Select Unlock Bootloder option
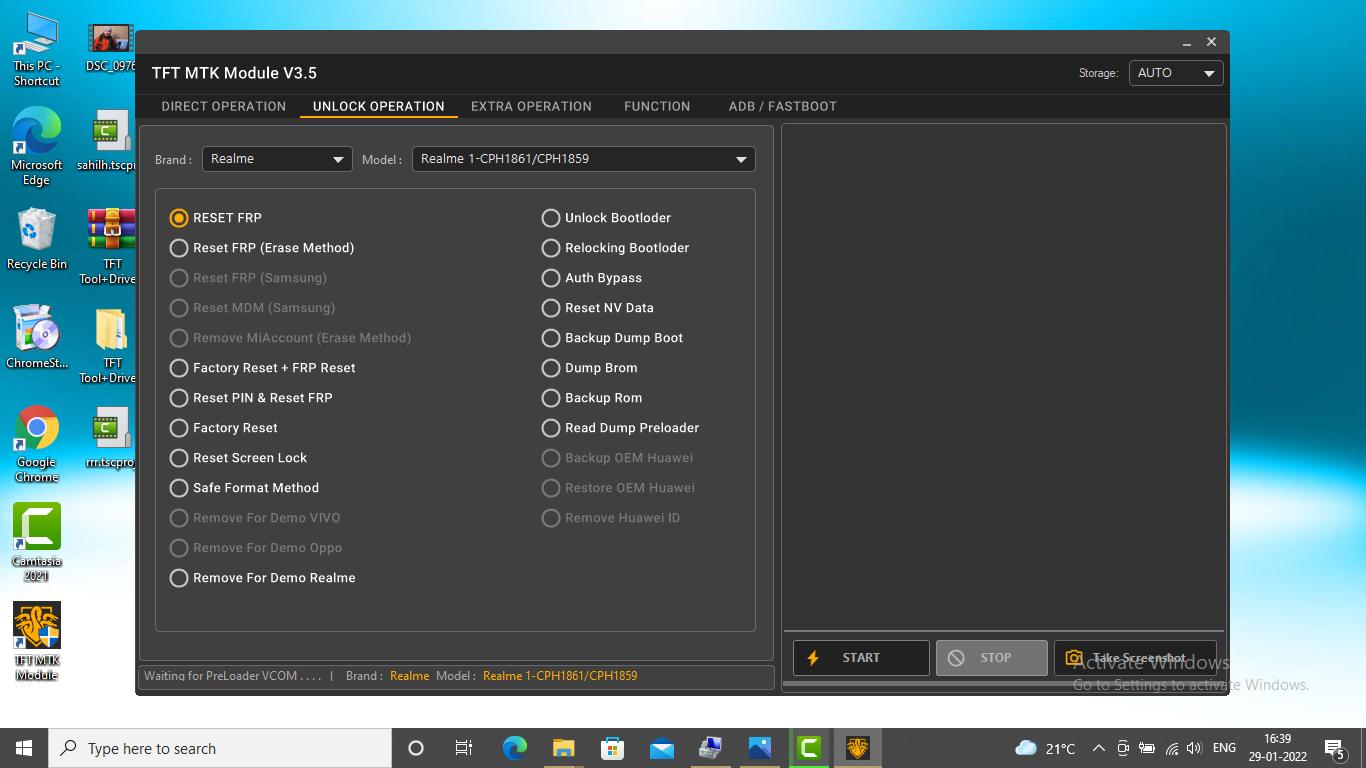Viewport: 1366px width, 768px height. 607,218
